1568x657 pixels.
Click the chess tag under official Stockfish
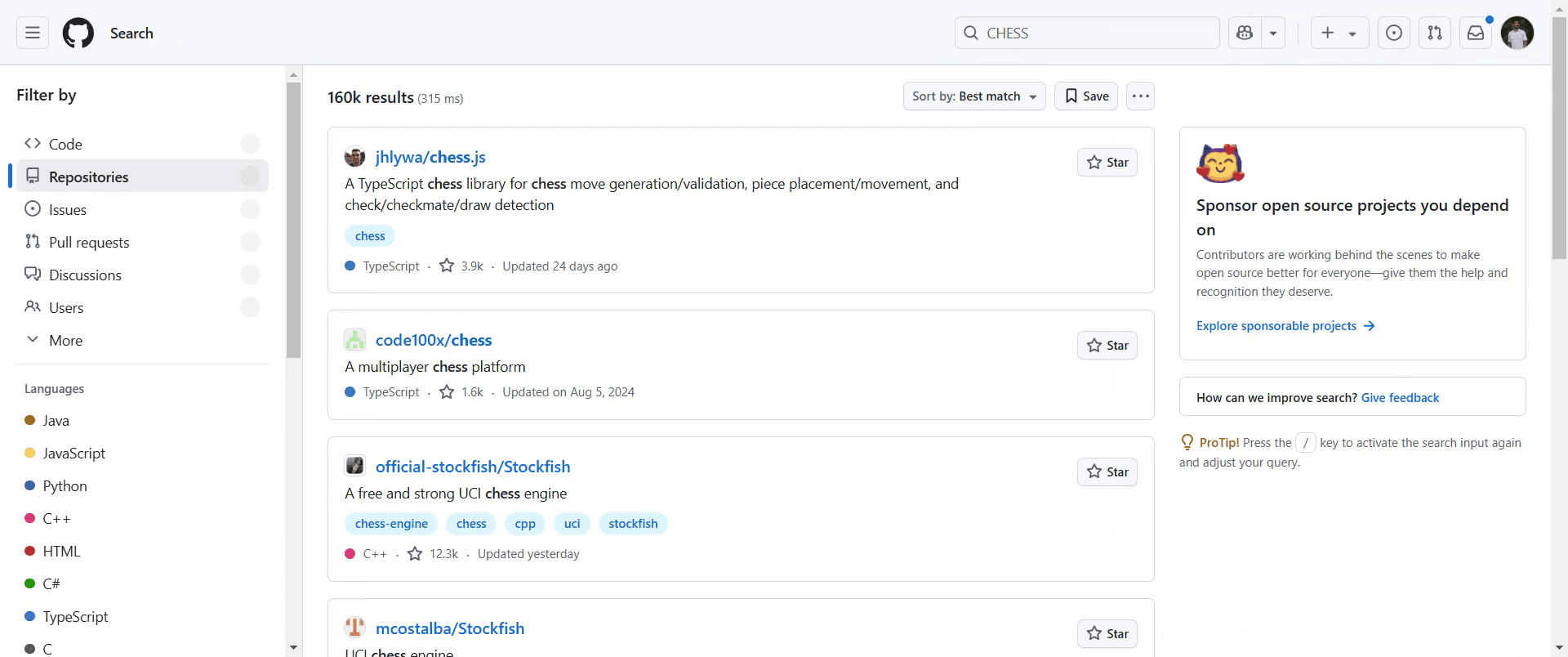click(471, 524)
